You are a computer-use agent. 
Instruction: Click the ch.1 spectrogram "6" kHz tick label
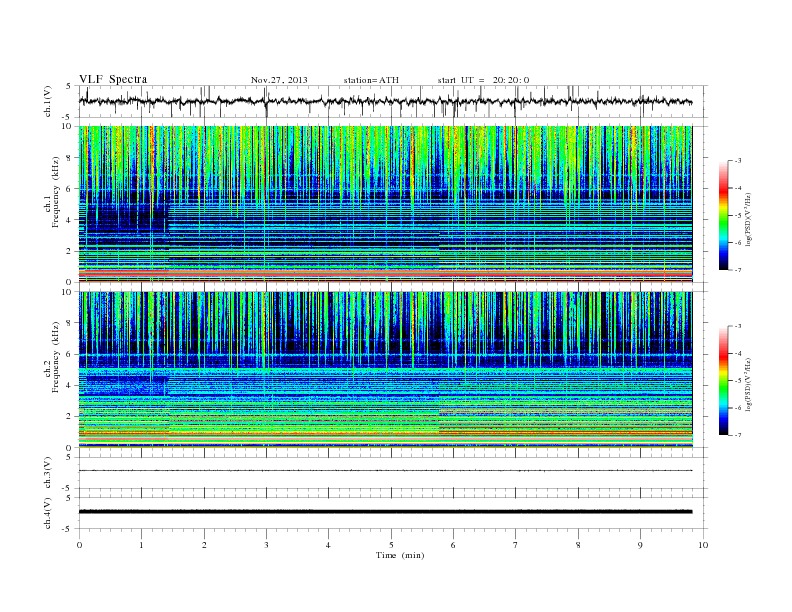[70, 189]
